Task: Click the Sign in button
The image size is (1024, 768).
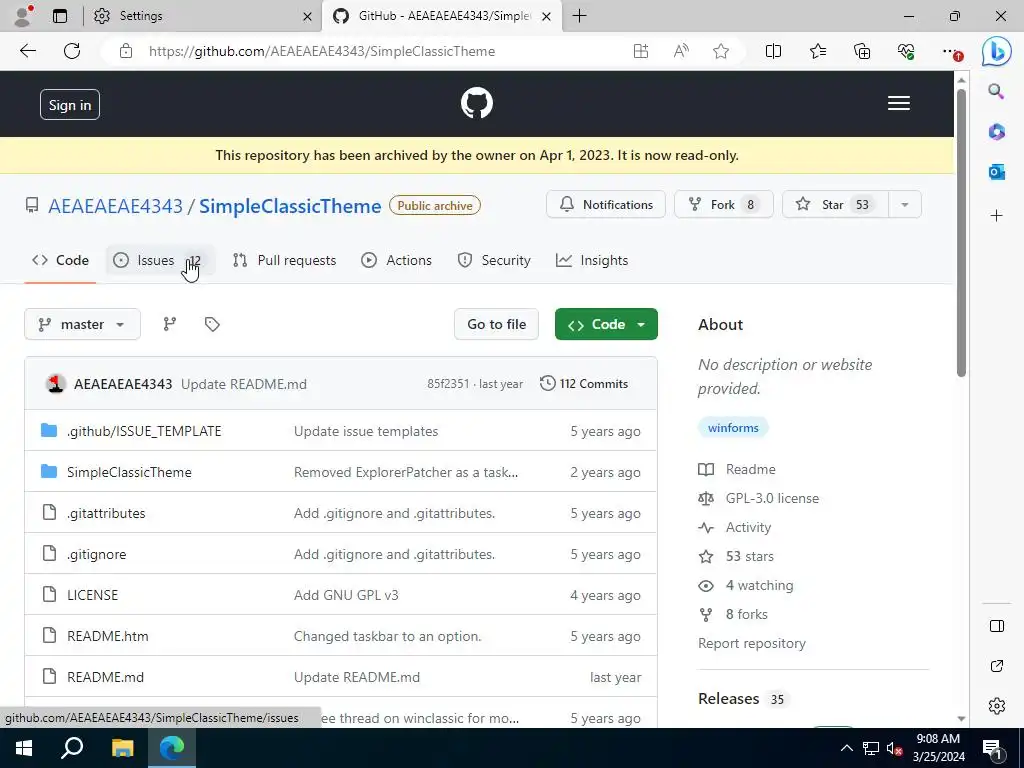Action: click(x=70, y=104)
